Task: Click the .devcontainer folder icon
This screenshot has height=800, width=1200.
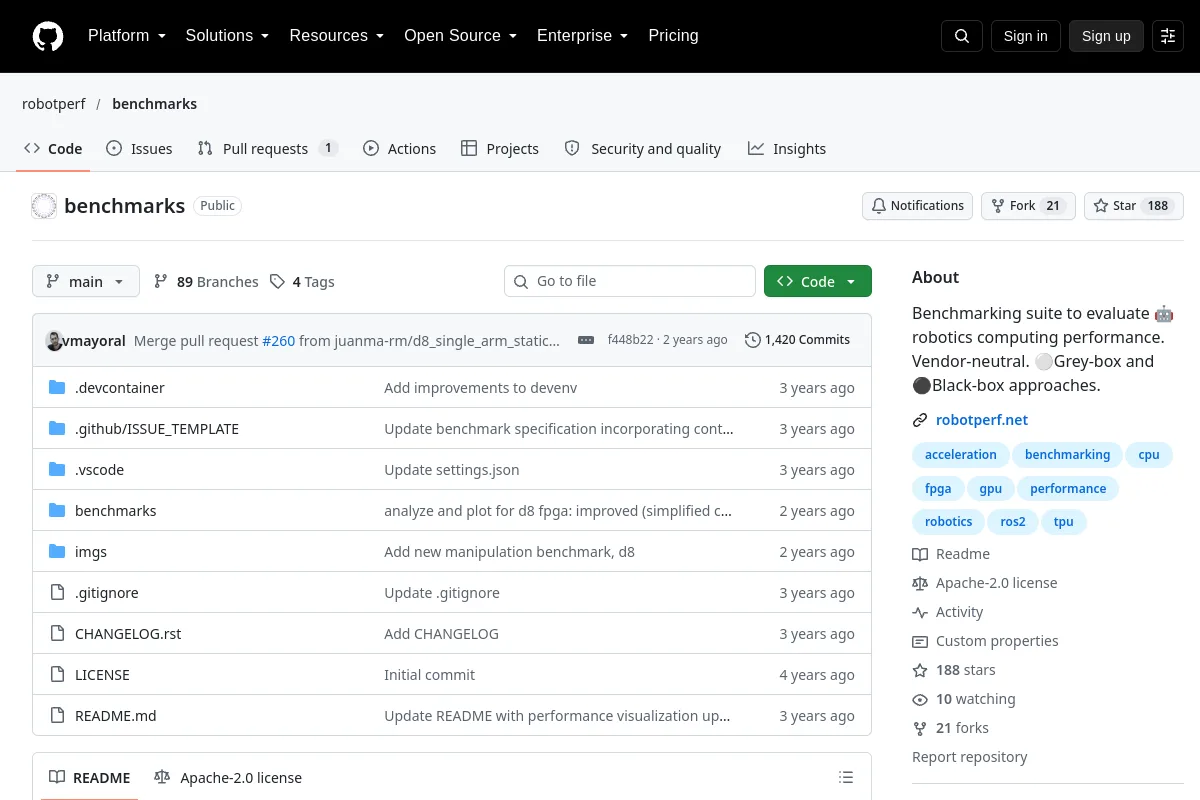Action: click(x=57, y=388)
